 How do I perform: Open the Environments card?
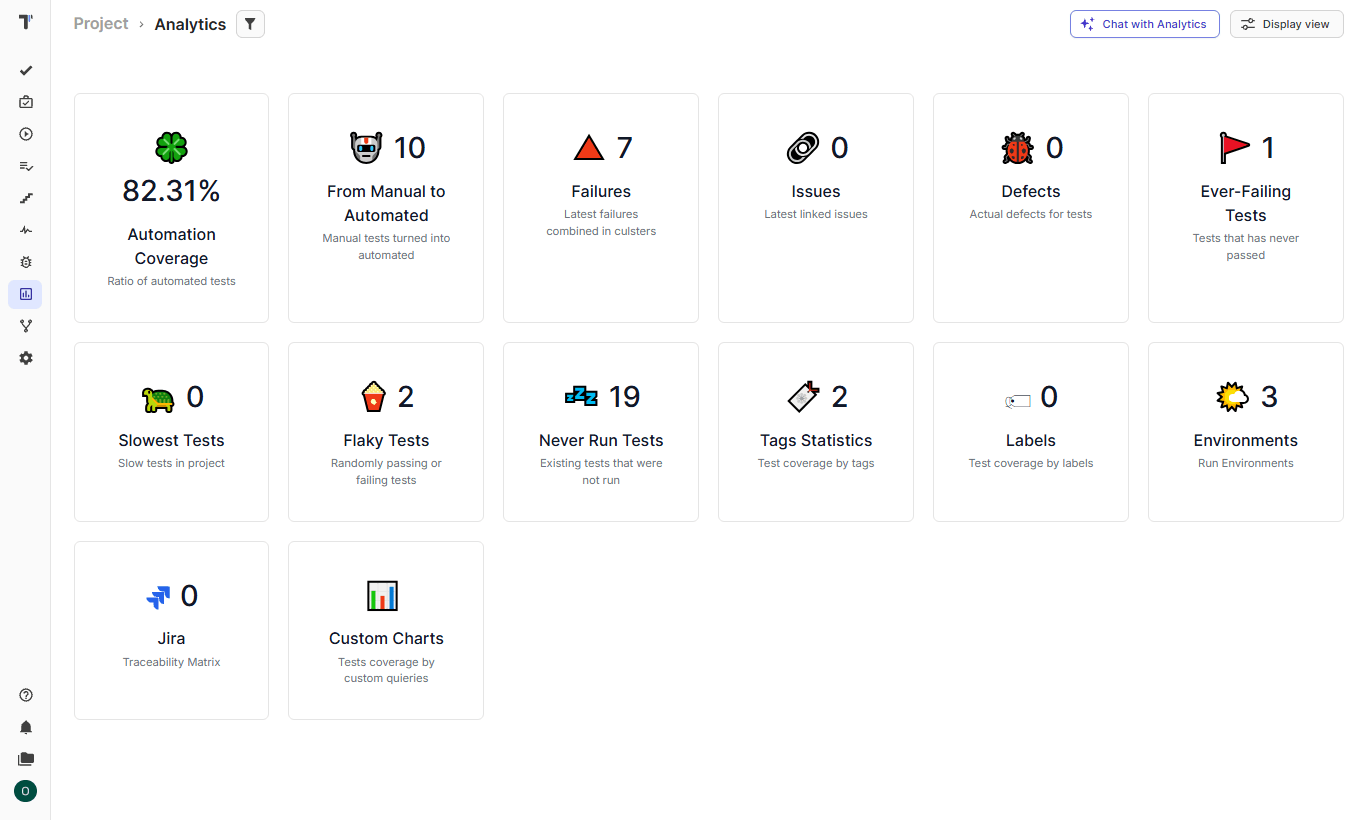click(1246, 432)
